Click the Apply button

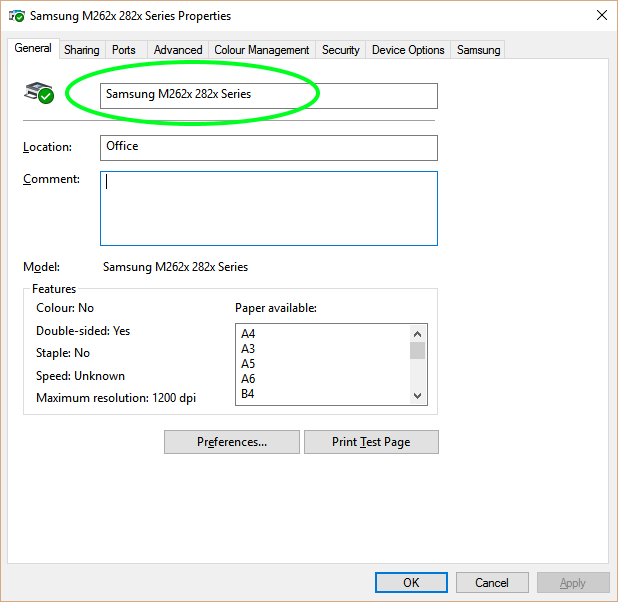(573, 583)
